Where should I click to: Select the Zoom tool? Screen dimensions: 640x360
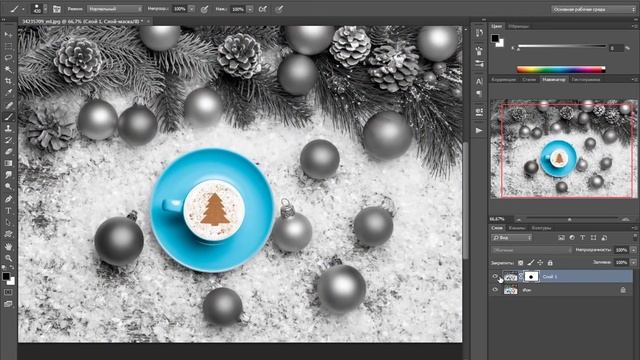8,258
